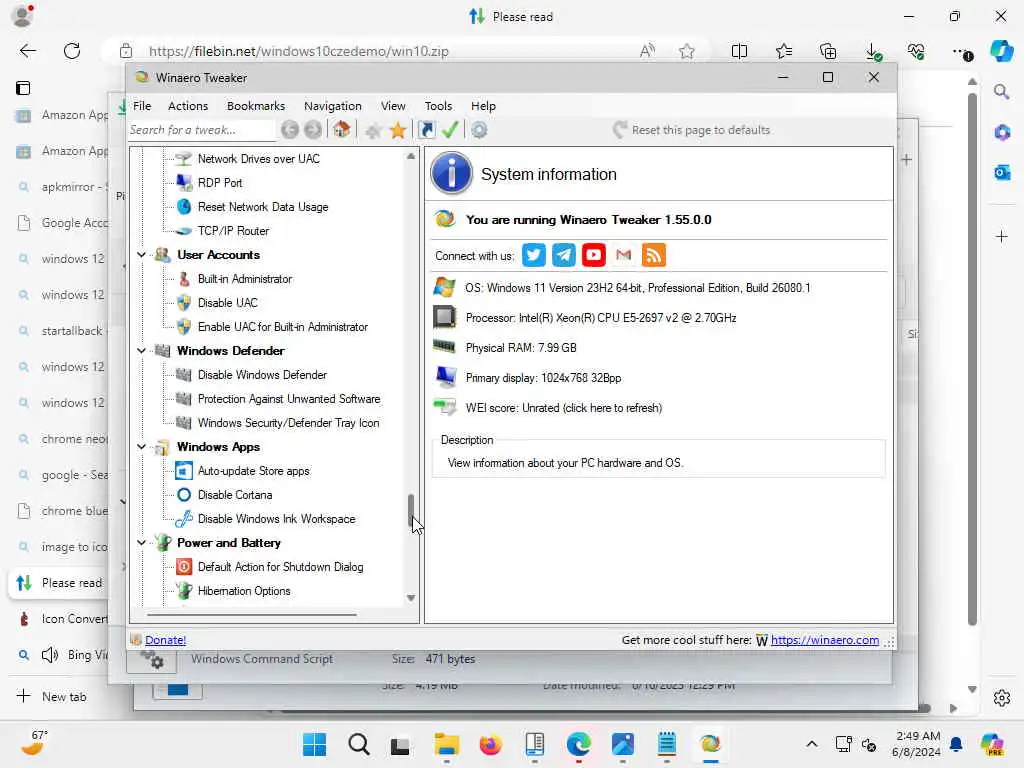The image size is (1024, 768).
Task: Collapse the Windows Apps tree group
Action: (x=141, y=447)
